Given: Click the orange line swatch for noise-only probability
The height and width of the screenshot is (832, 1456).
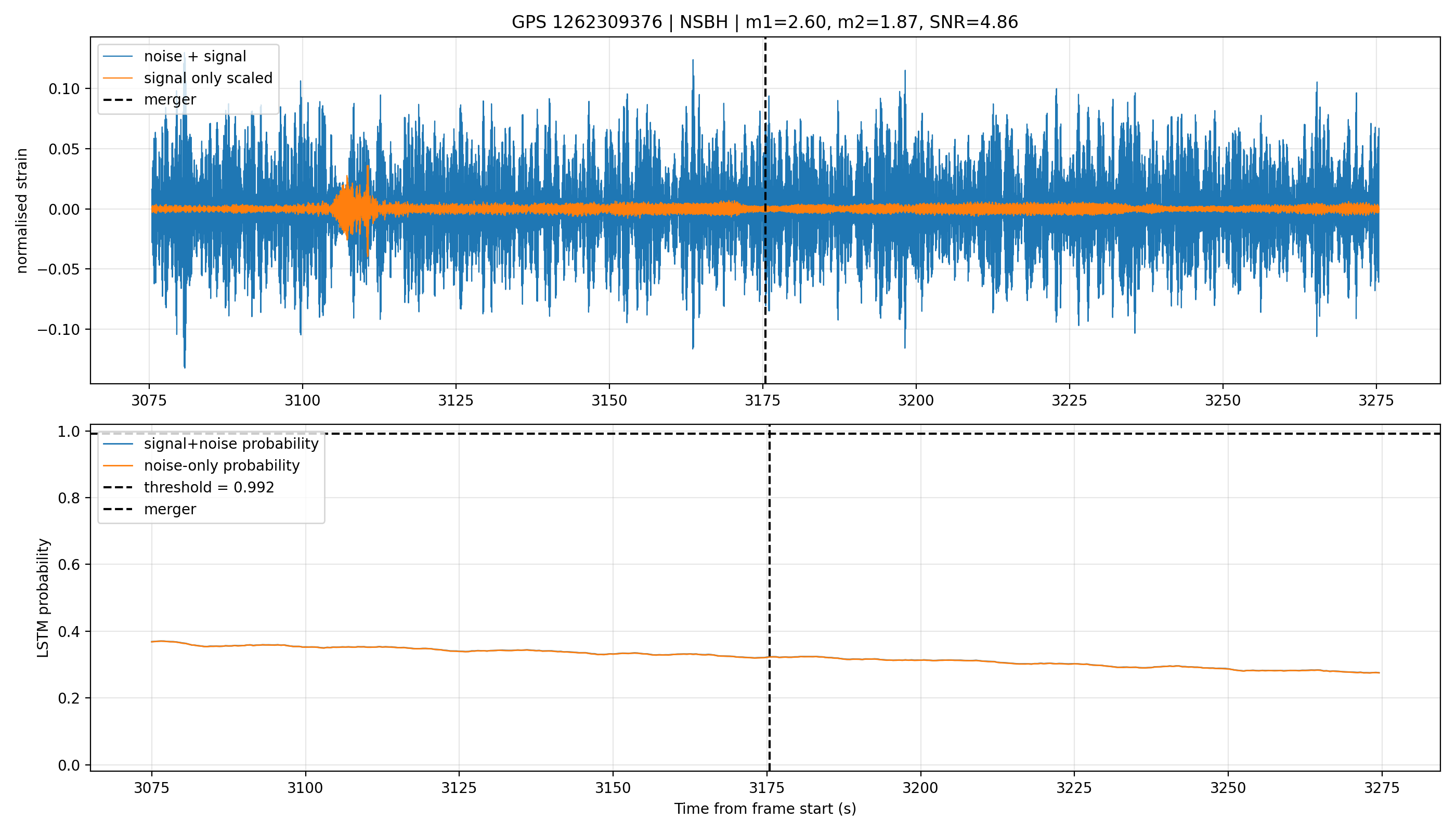Looking at the screenshot, I should click(118, 466).
